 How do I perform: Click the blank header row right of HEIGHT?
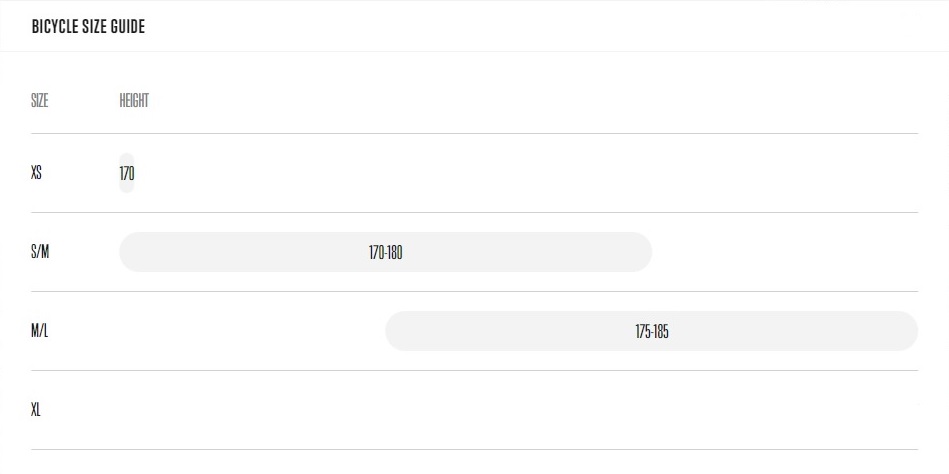pos(533,100)
